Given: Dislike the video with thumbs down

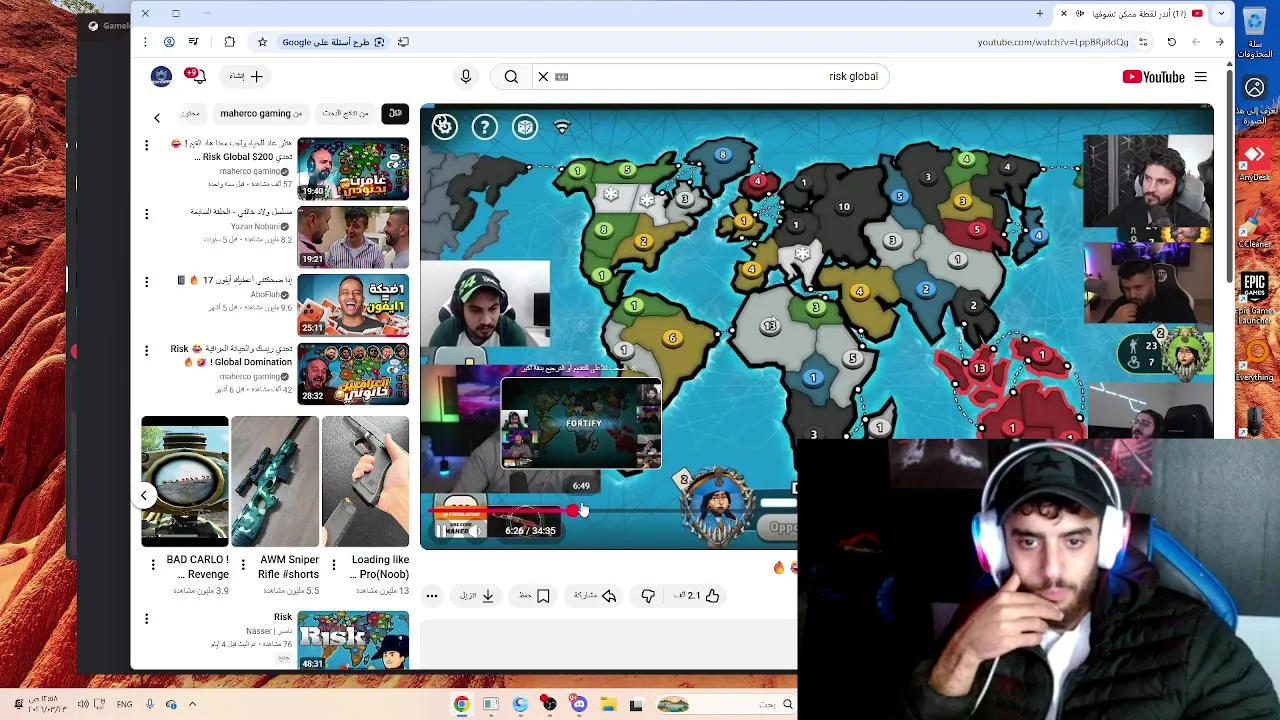Looking at the screenshot, I should [648, 596].
